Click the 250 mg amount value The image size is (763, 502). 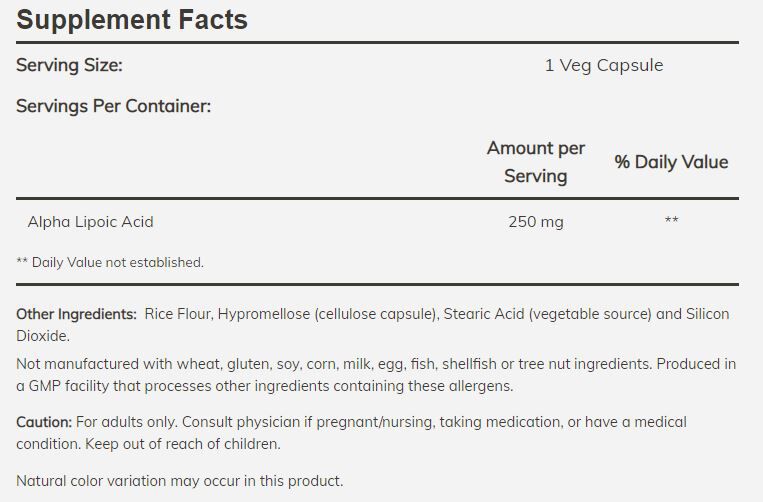point(536,221)
